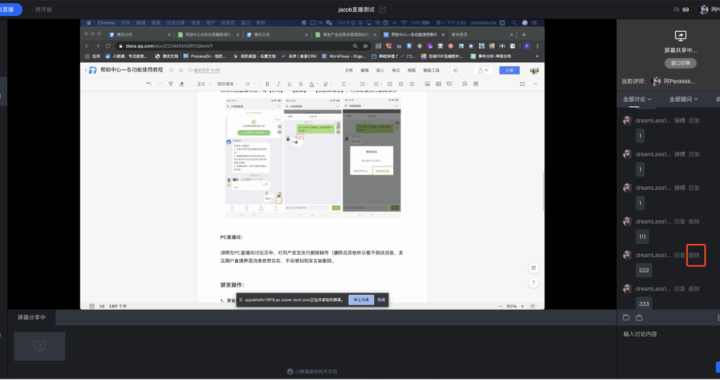Expand the 全部提问 dropdown
This screenshot has height=380, width=720.
pyautogui.click(x=683, y=99)
